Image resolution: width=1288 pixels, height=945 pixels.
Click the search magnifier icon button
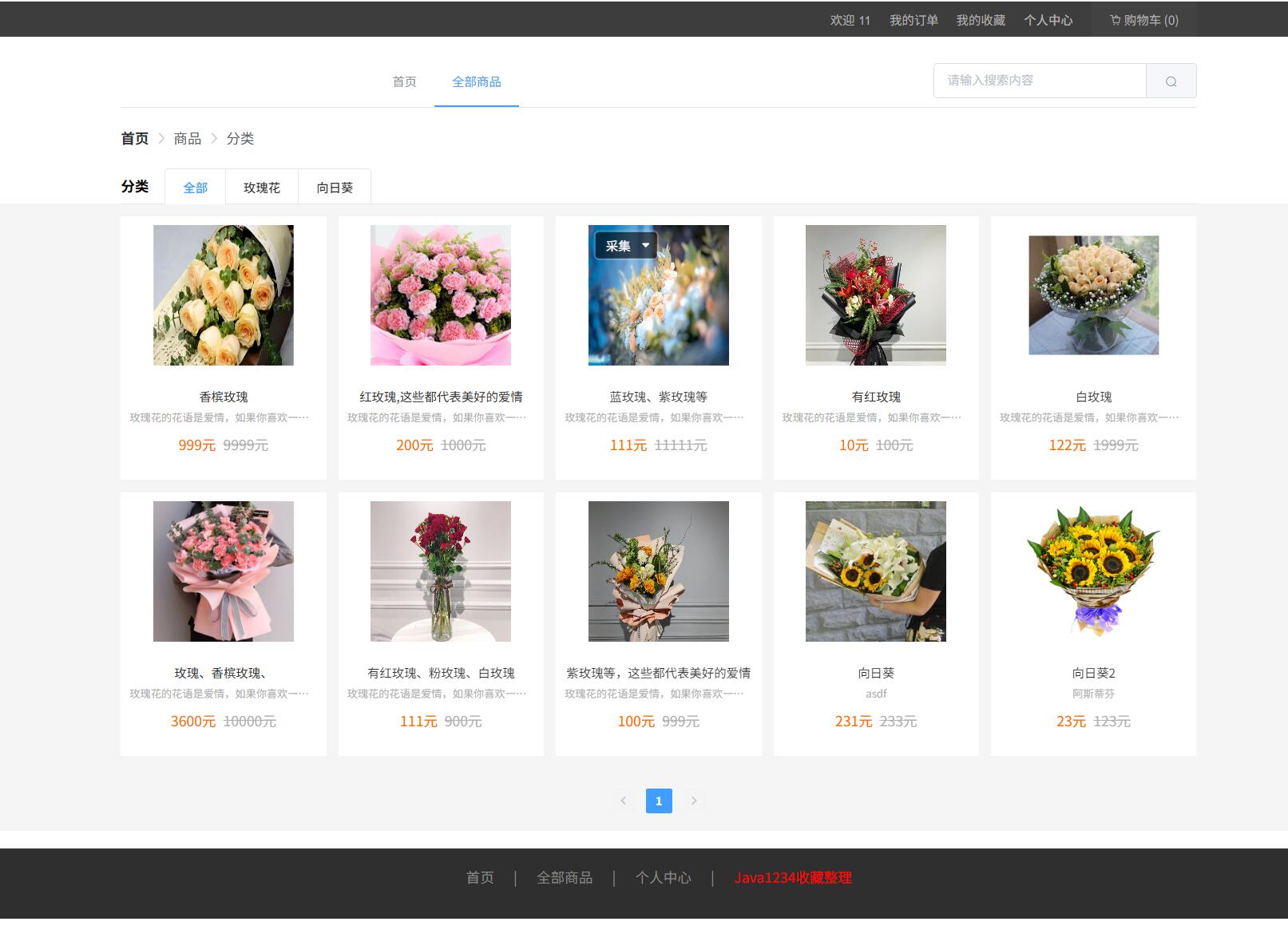point(1171,81)
